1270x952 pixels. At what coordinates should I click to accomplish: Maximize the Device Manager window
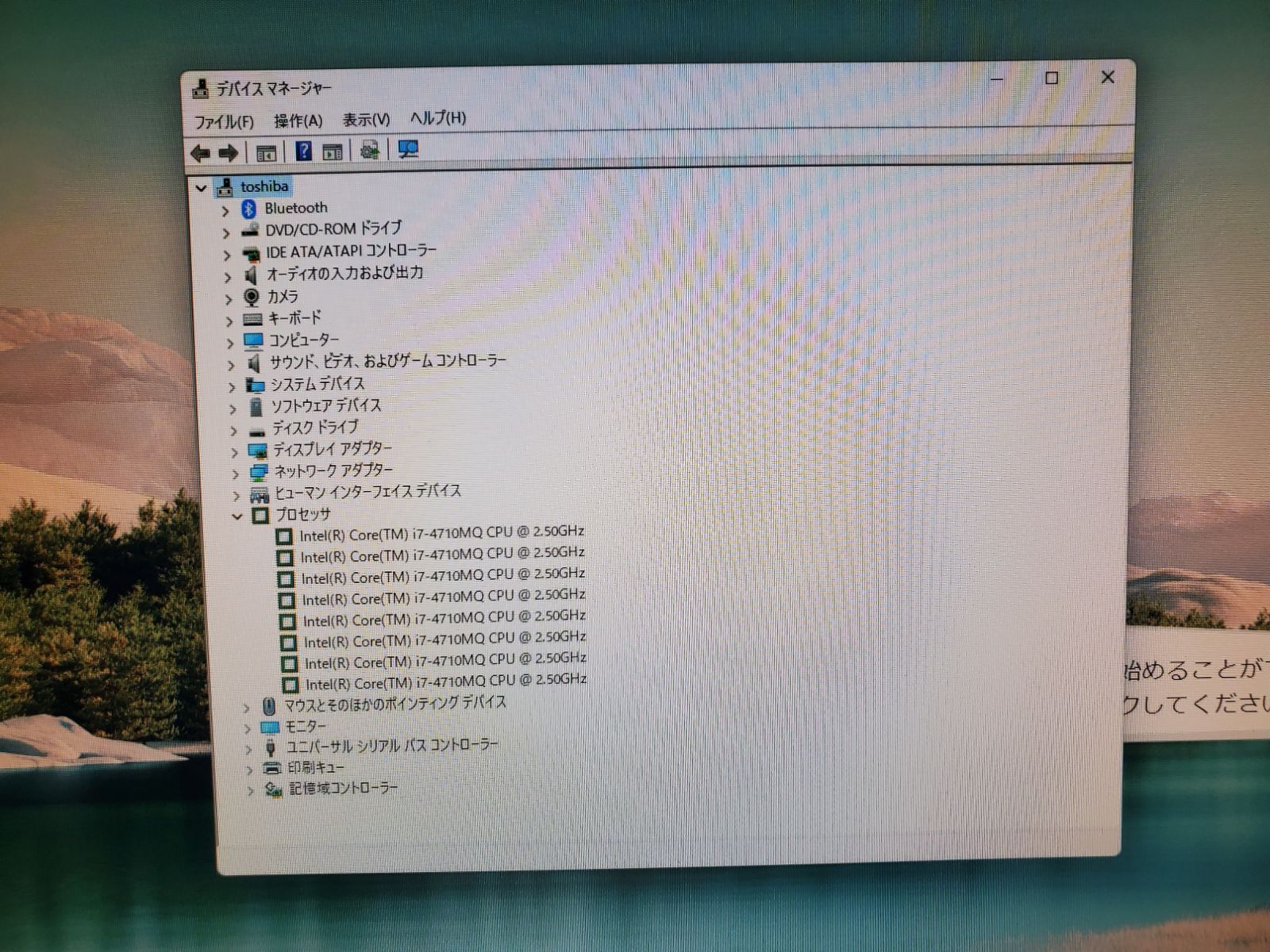point(1052,78)
